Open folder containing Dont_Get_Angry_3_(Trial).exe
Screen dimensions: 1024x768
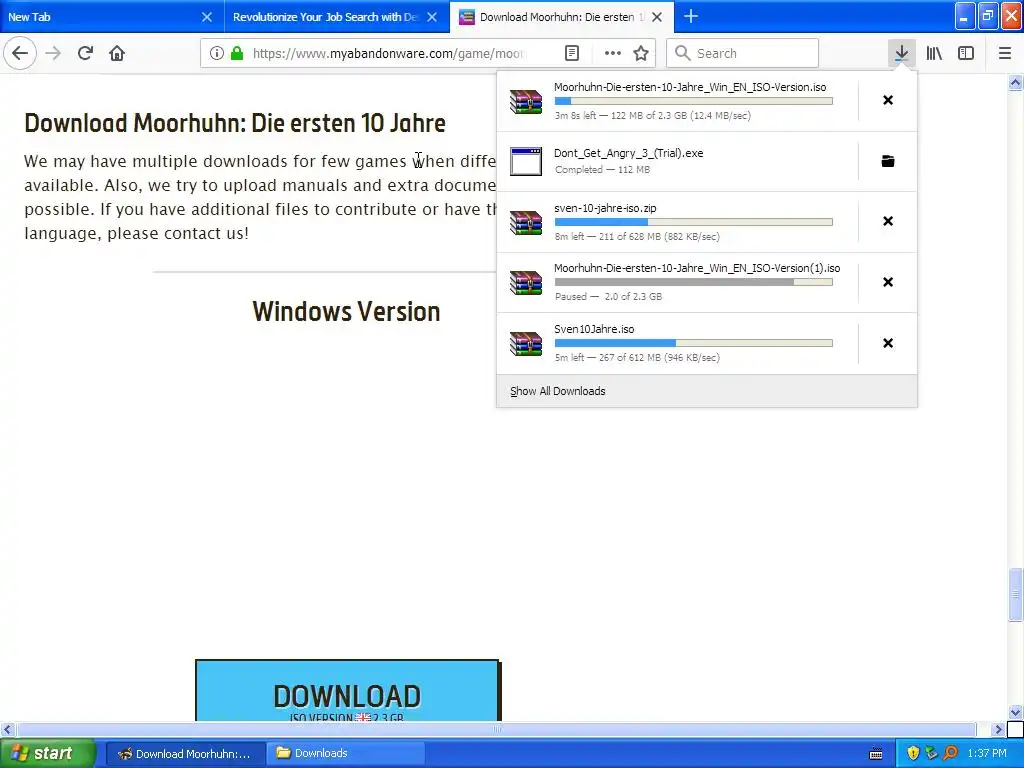[888, 161]
